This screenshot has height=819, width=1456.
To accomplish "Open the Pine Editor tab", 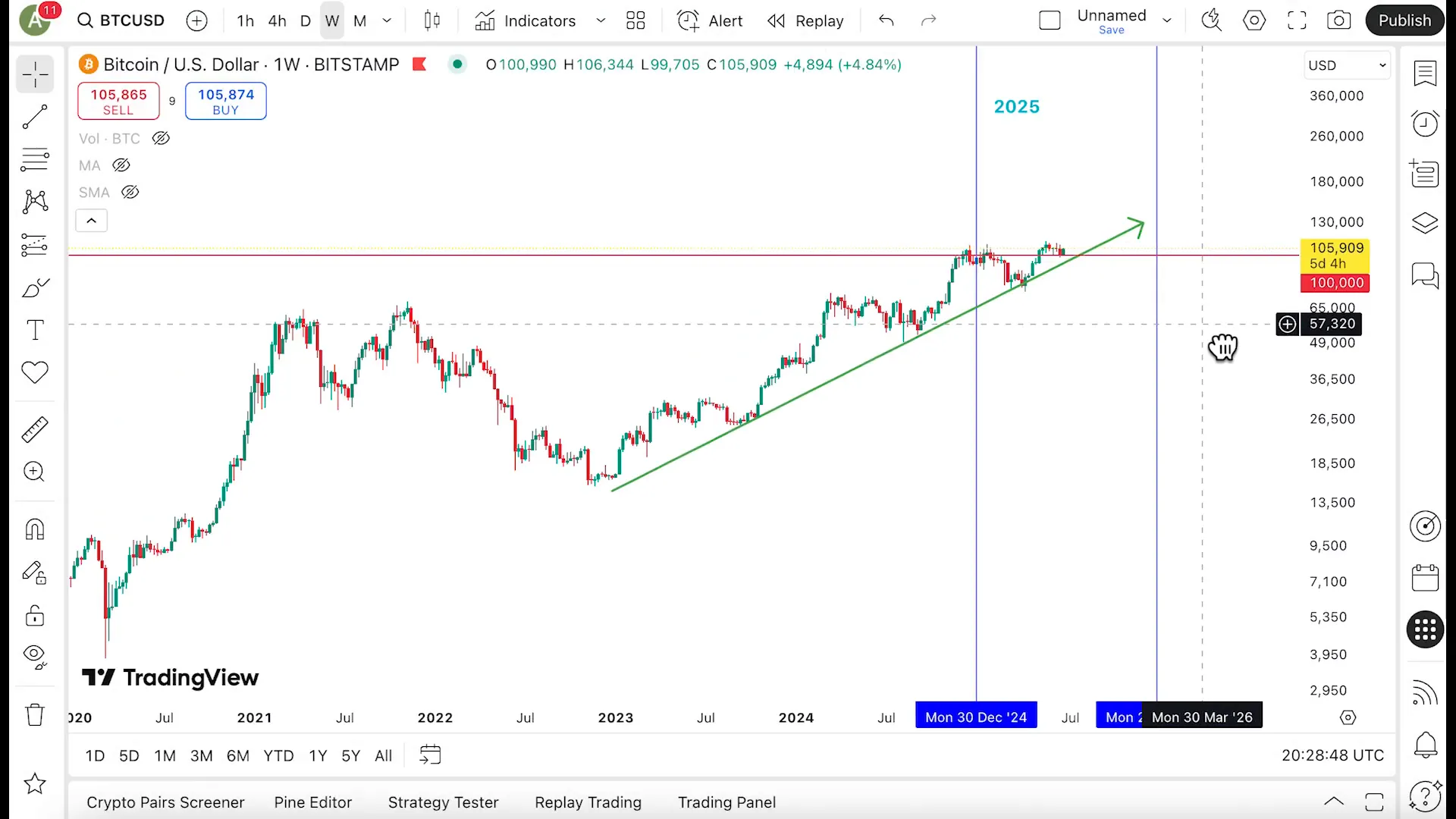I will click(x=313, y=802).
